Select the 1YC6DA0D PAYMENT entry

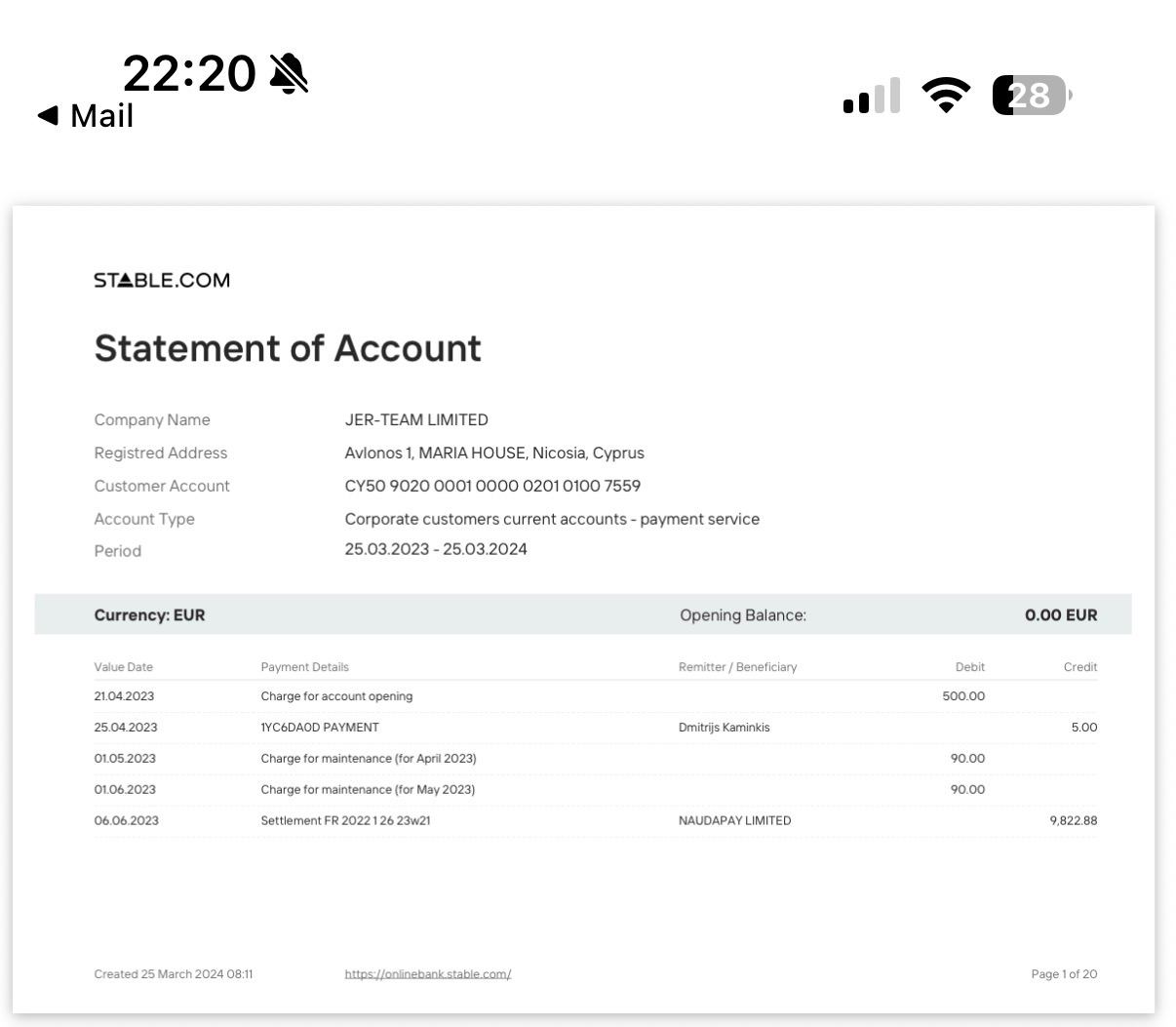(320, 728)
